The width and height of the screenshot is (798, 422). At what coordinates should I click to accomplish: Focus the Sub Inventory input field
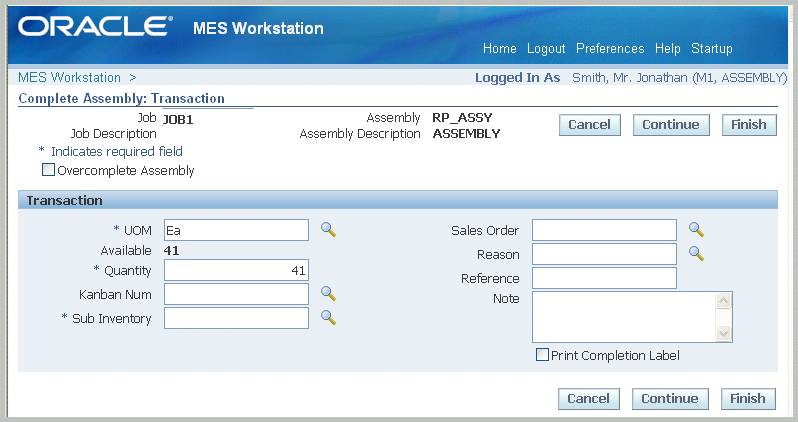(x=236, y=318)
